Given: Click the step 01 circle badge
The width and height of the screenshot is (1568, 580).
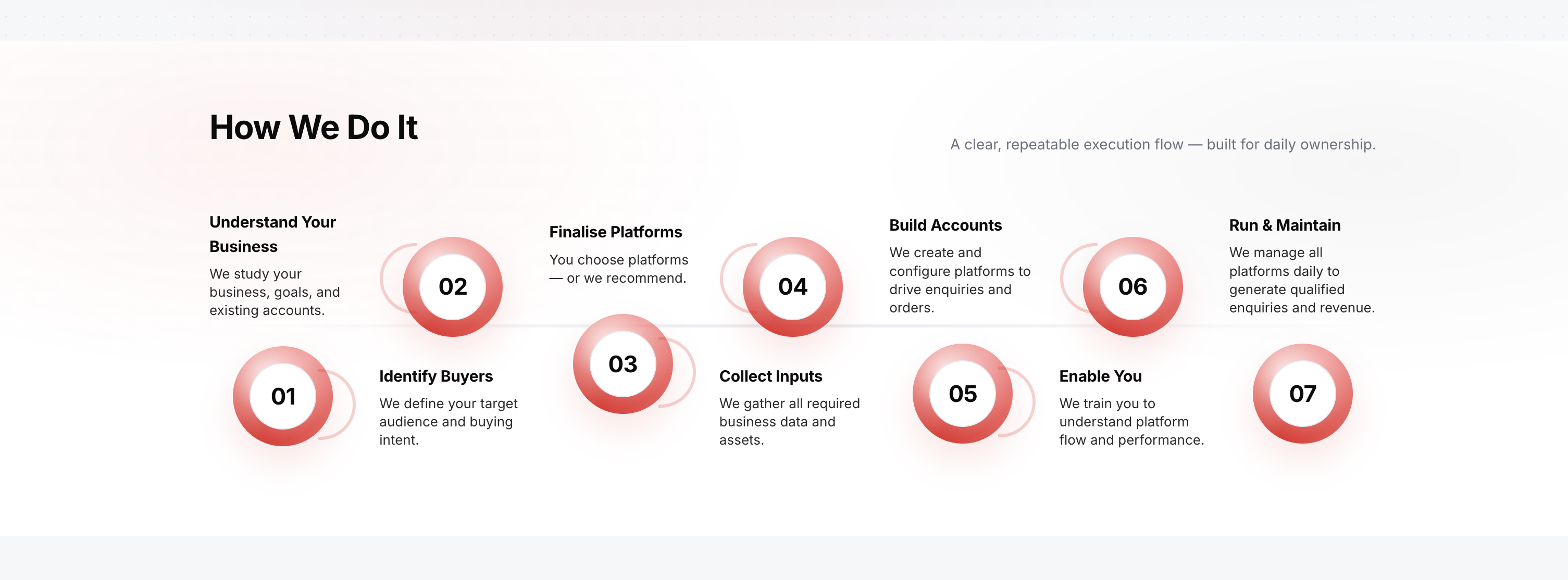Looking at the screenshot, I should point(283,396).
